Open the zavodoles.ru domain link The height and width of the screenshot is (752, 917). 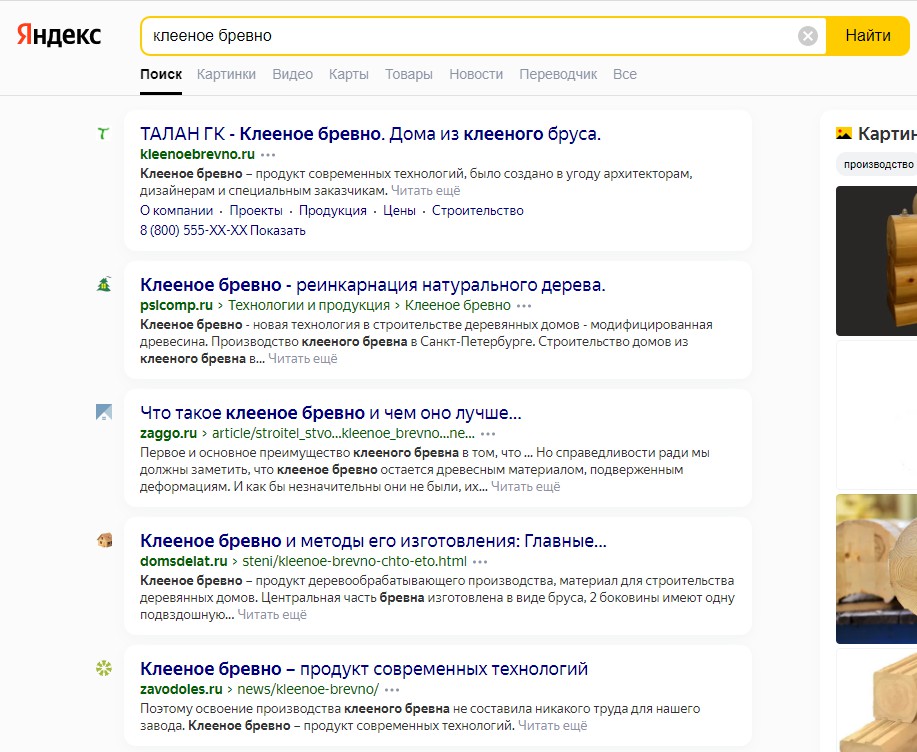pyautogui.click(x=181, y=689)
